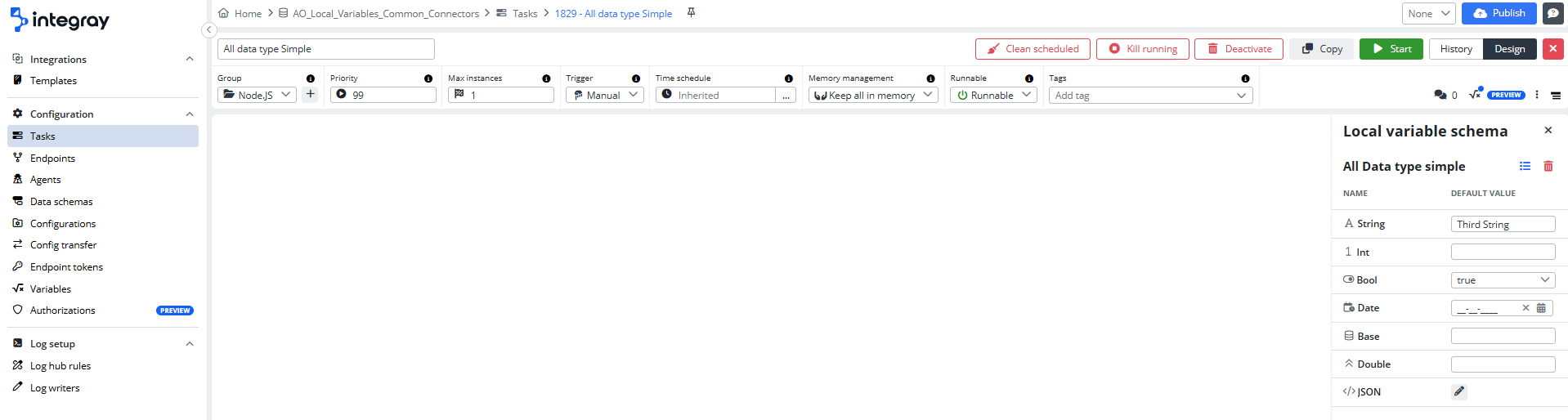The height and width of the screenshot is (420, 1568).
Task: Open Endpoints in the sidebar
Action: tap(52, 159)
